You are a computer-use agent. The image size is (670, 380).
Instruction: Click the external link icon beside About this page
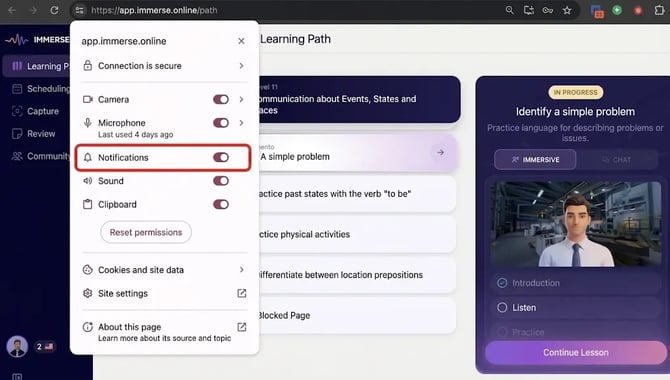[241, 327]
